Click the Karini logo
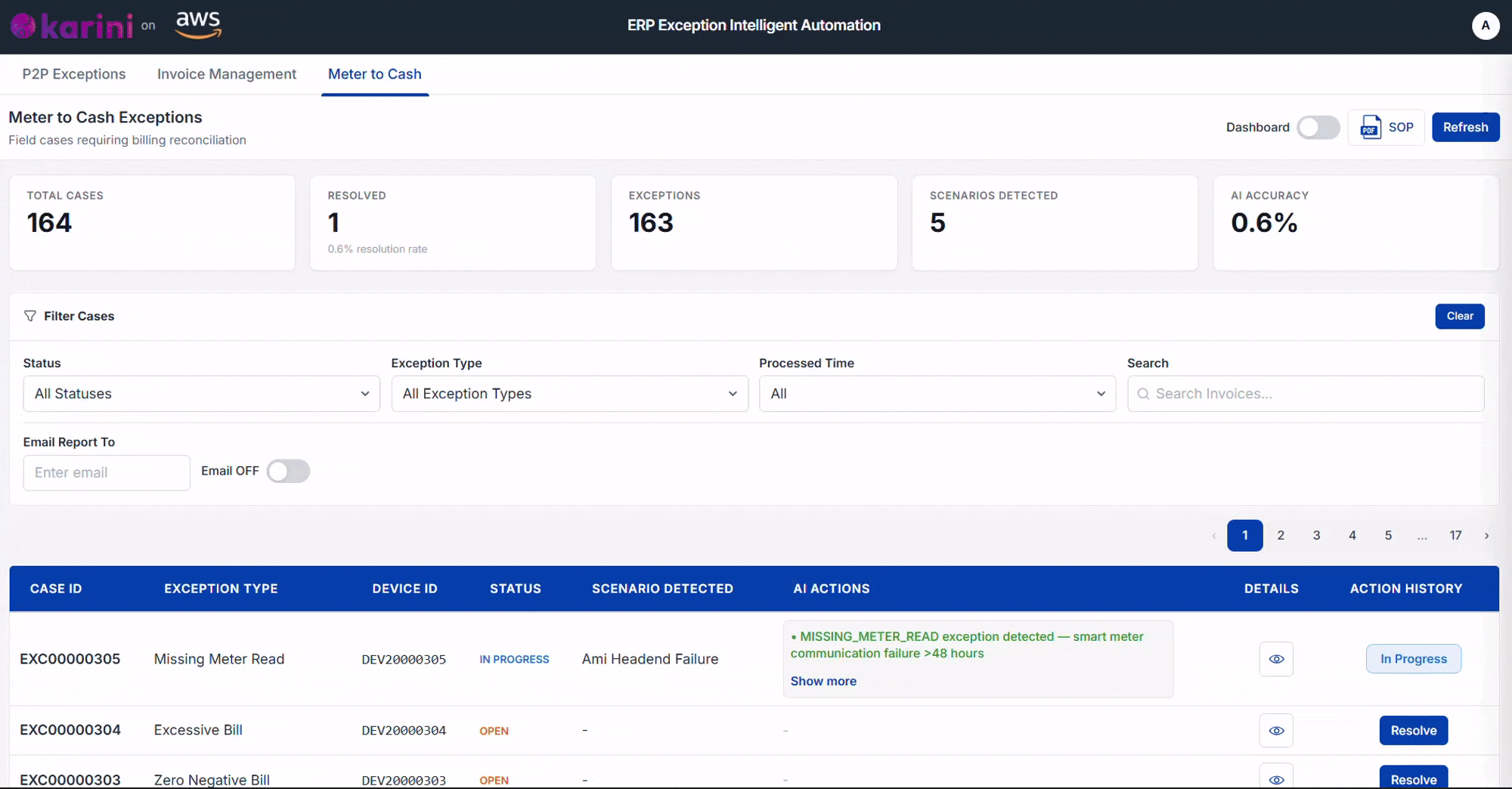The image size is (1512, 789). pos(72,26)
